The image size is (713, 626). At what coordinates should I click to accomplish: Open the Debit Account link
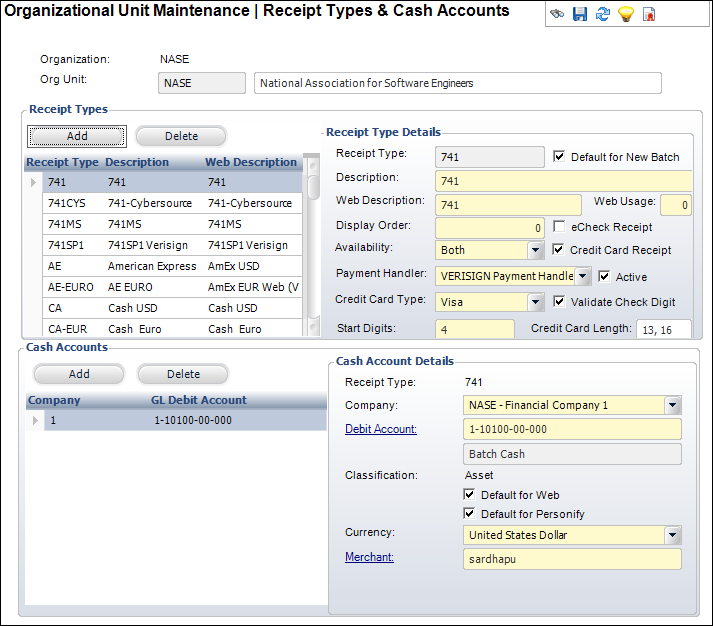(380, 429)
